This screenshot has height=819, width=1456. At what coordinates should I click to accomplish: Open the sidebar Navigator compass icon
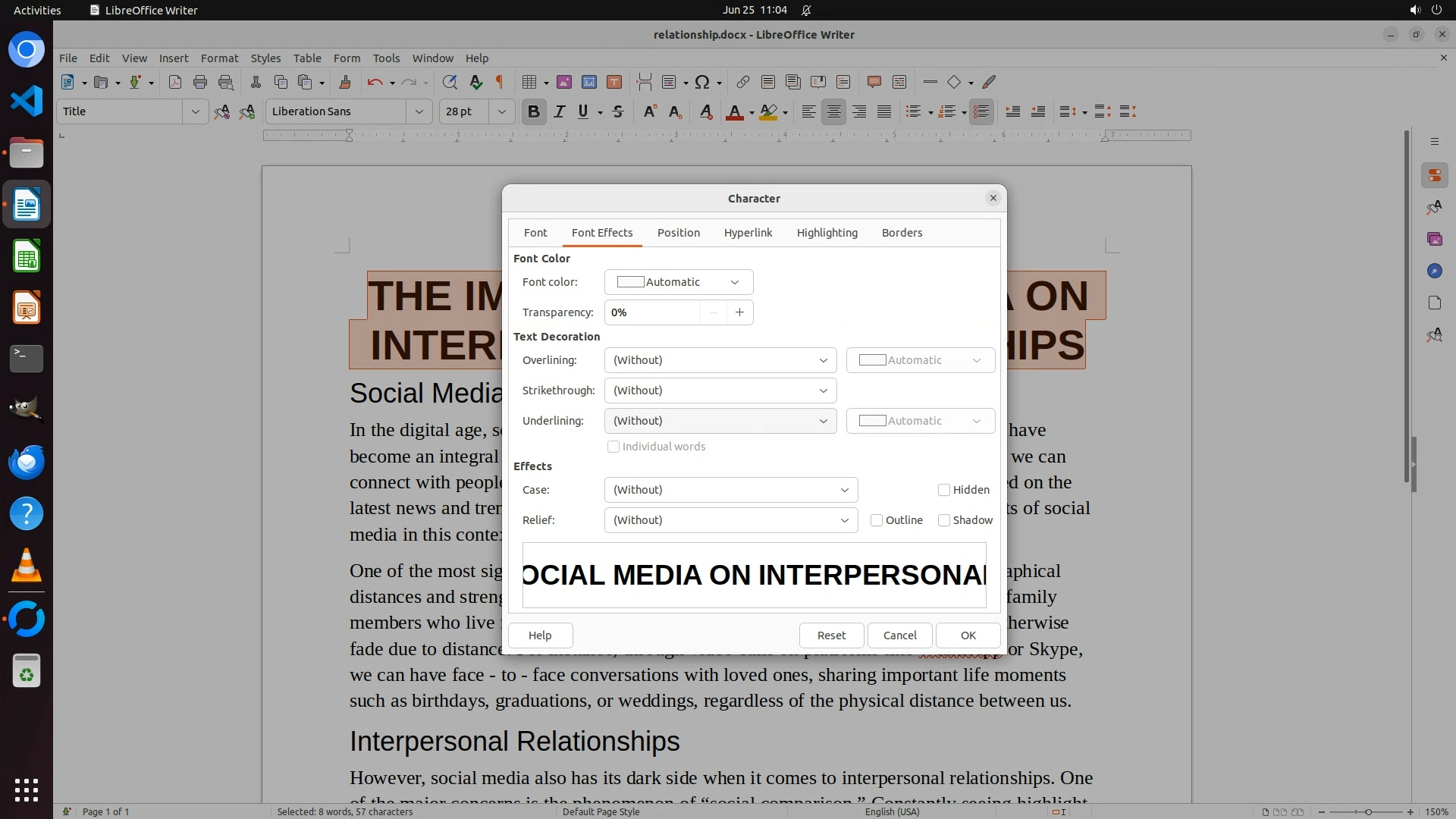tap(1434, 271)
